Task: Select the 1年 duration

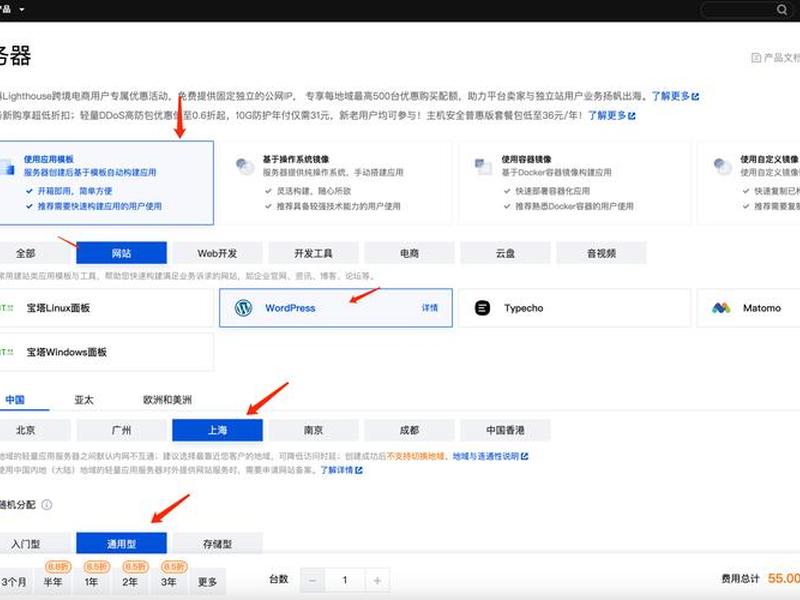Action: click(x=91, y=582)
